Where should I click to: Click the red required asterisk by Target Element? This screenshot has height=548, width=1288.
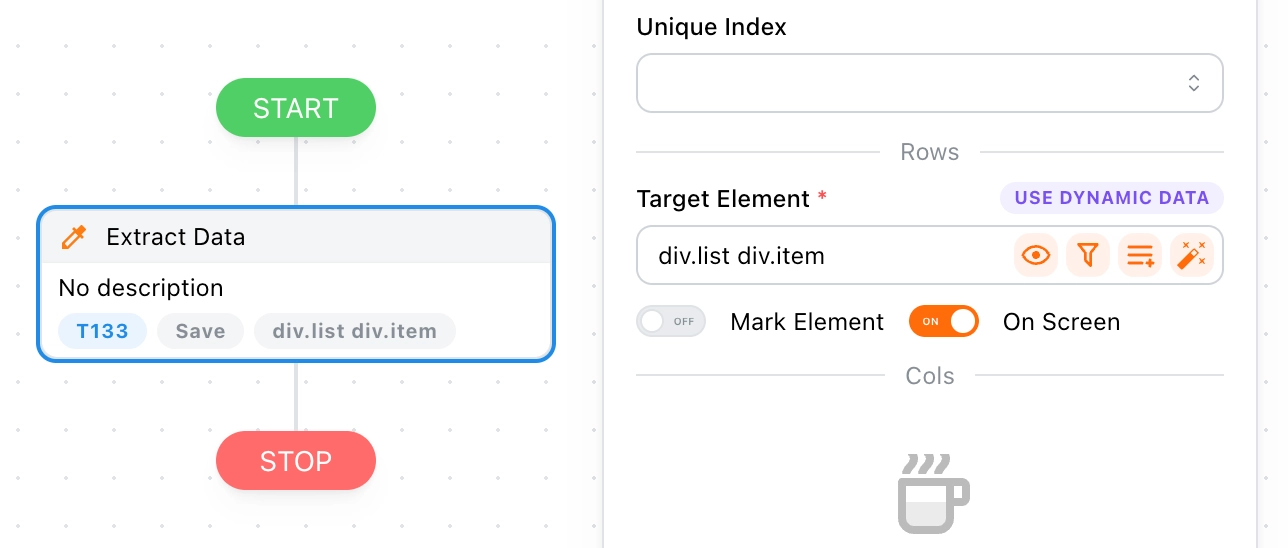tap(822, 198)
